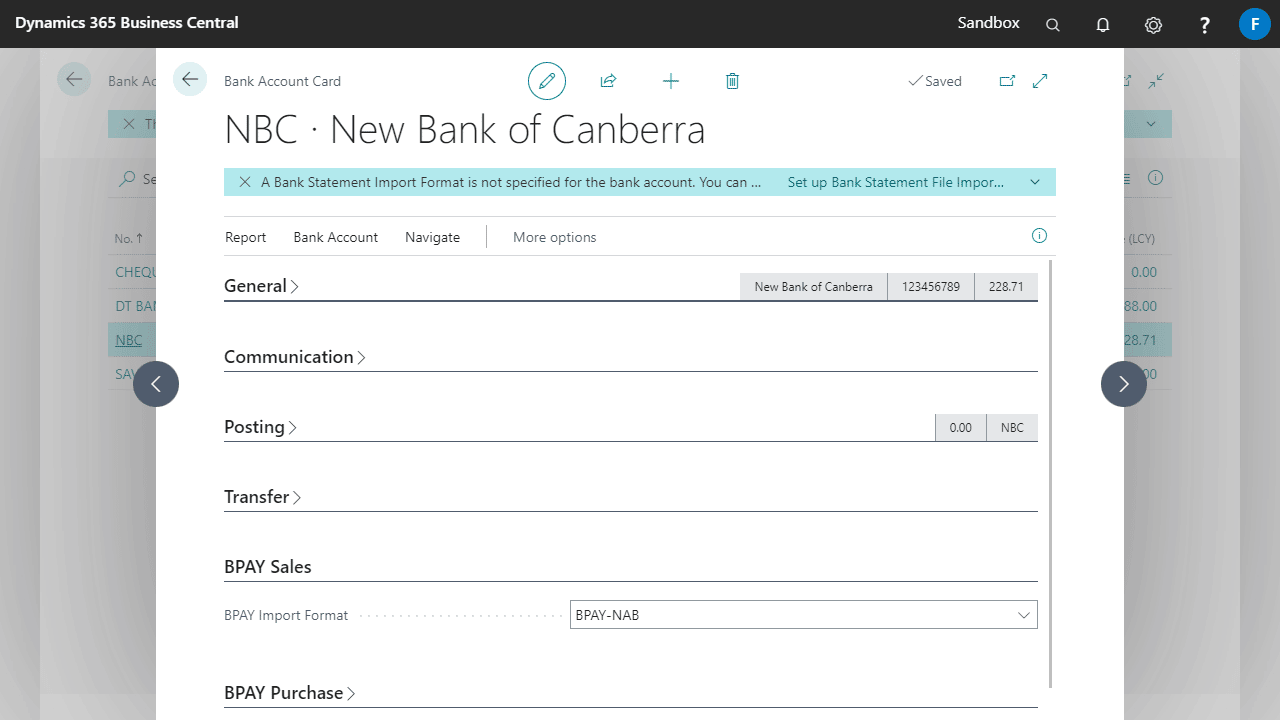The height and width of the screenshot is (720, 1280).
Task: Click the 228.71 balance summary
Action: pos(1006,287)
